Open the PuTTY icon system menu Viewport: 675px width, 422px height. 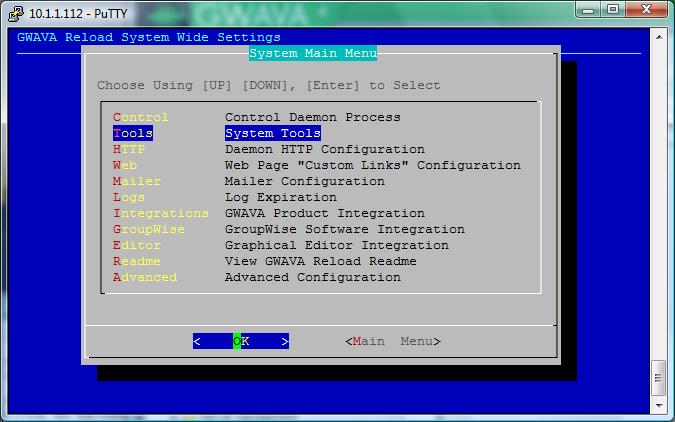tap(15, 13)
